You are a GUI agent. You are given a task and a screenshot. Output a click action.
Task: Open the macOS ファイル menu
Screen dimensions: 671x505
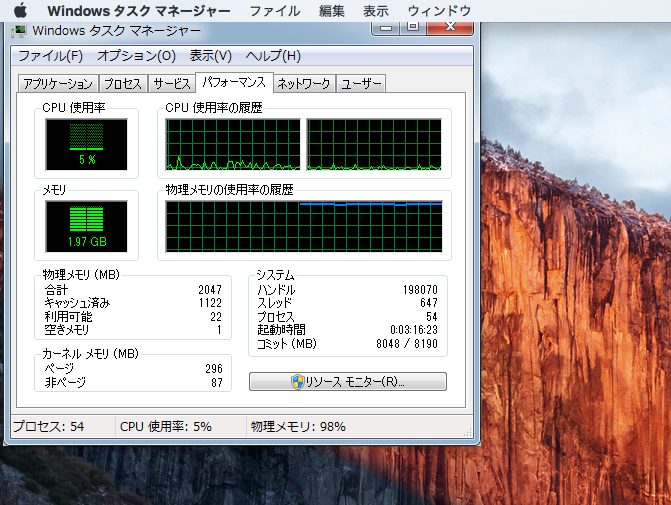[x=275, y=11]
